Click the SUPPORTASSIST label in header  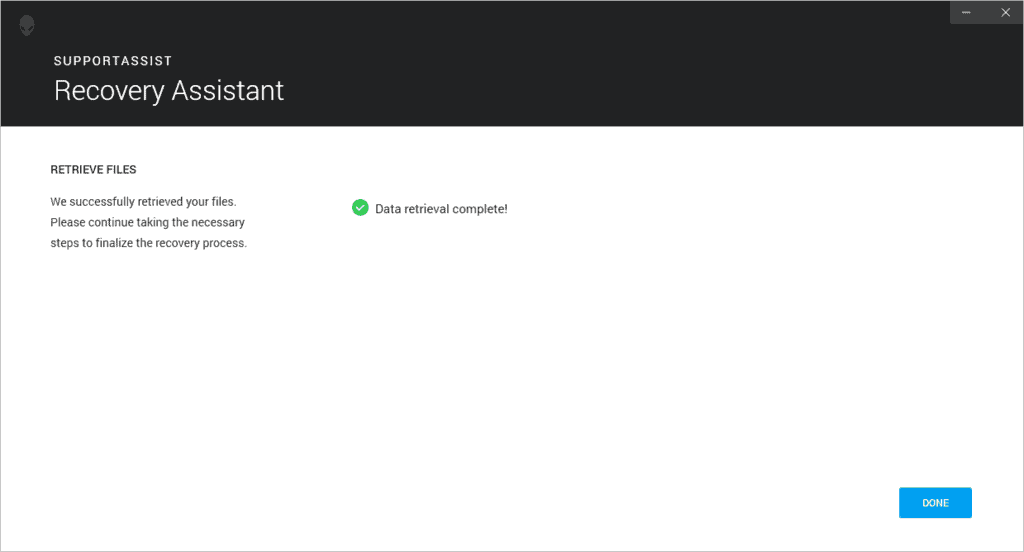pos(113,61)
